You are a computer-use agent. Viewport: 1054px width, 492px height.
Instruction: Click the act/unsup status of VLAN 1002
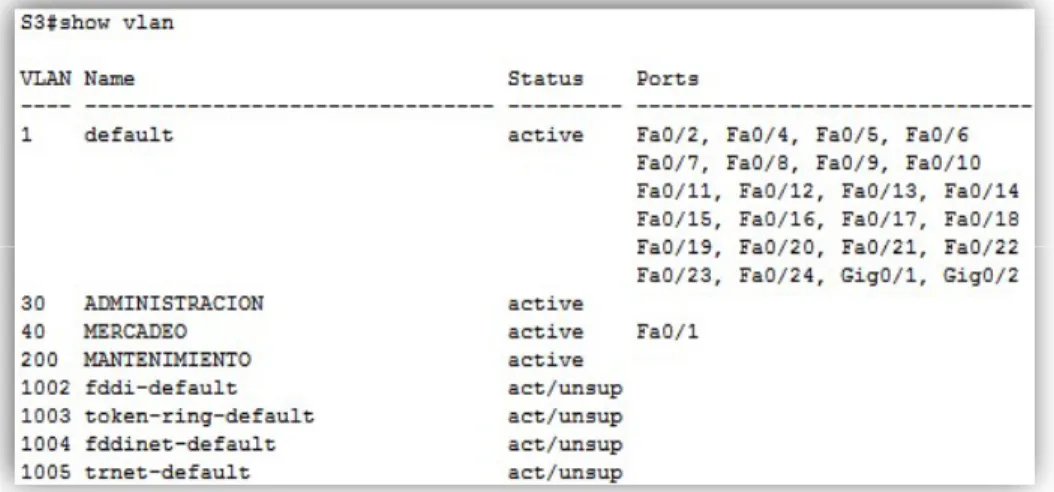click(x=565, y=388)
